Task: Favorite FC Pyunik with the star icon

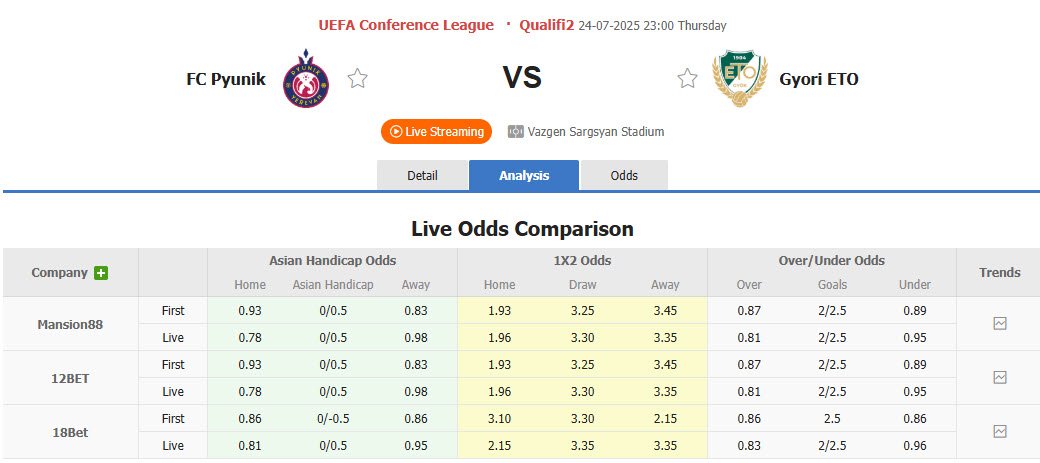Action: [x=358, y=78]
